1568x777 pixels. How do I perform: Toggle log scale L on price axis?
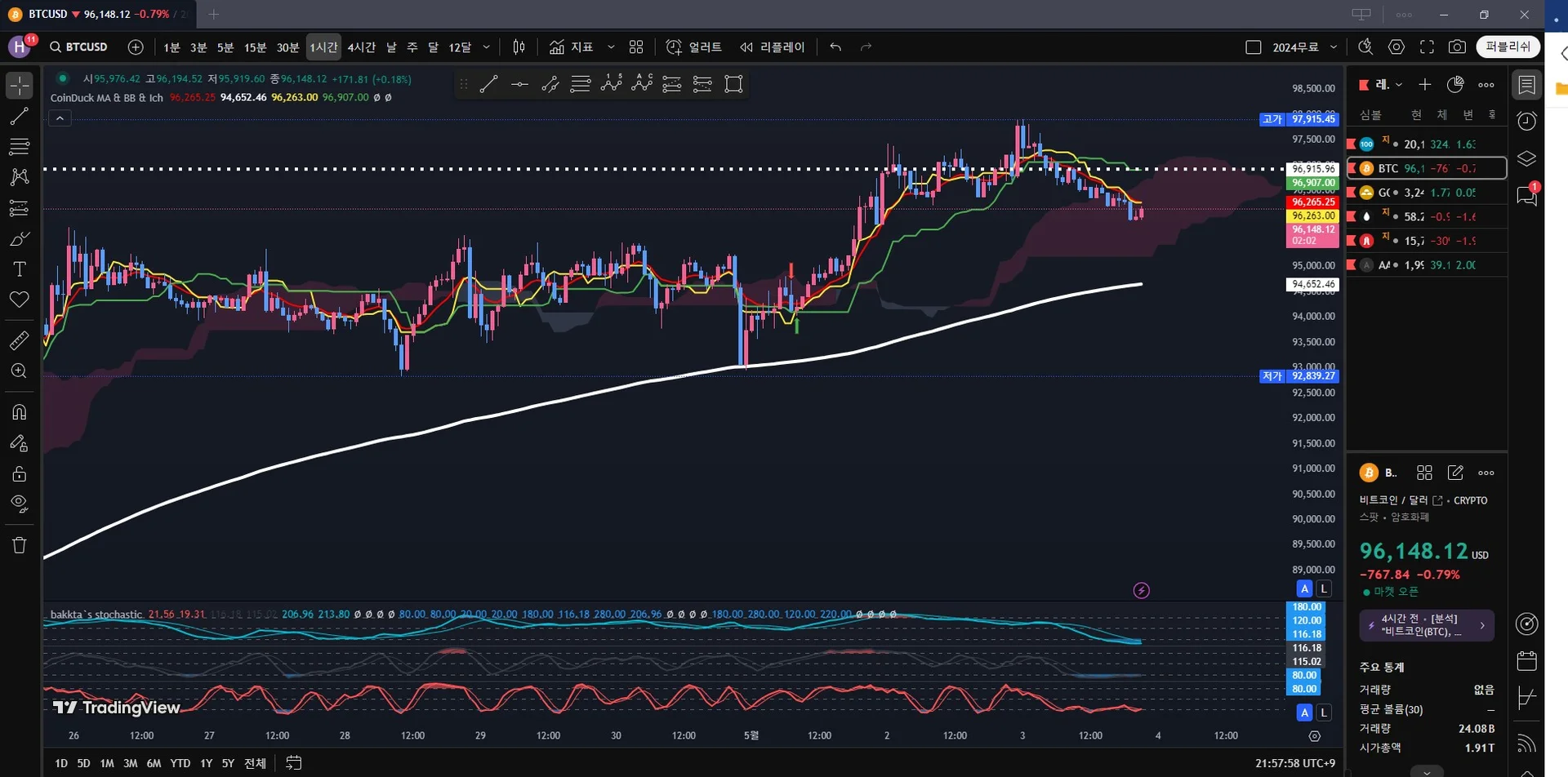click(x=1324, y=588)
